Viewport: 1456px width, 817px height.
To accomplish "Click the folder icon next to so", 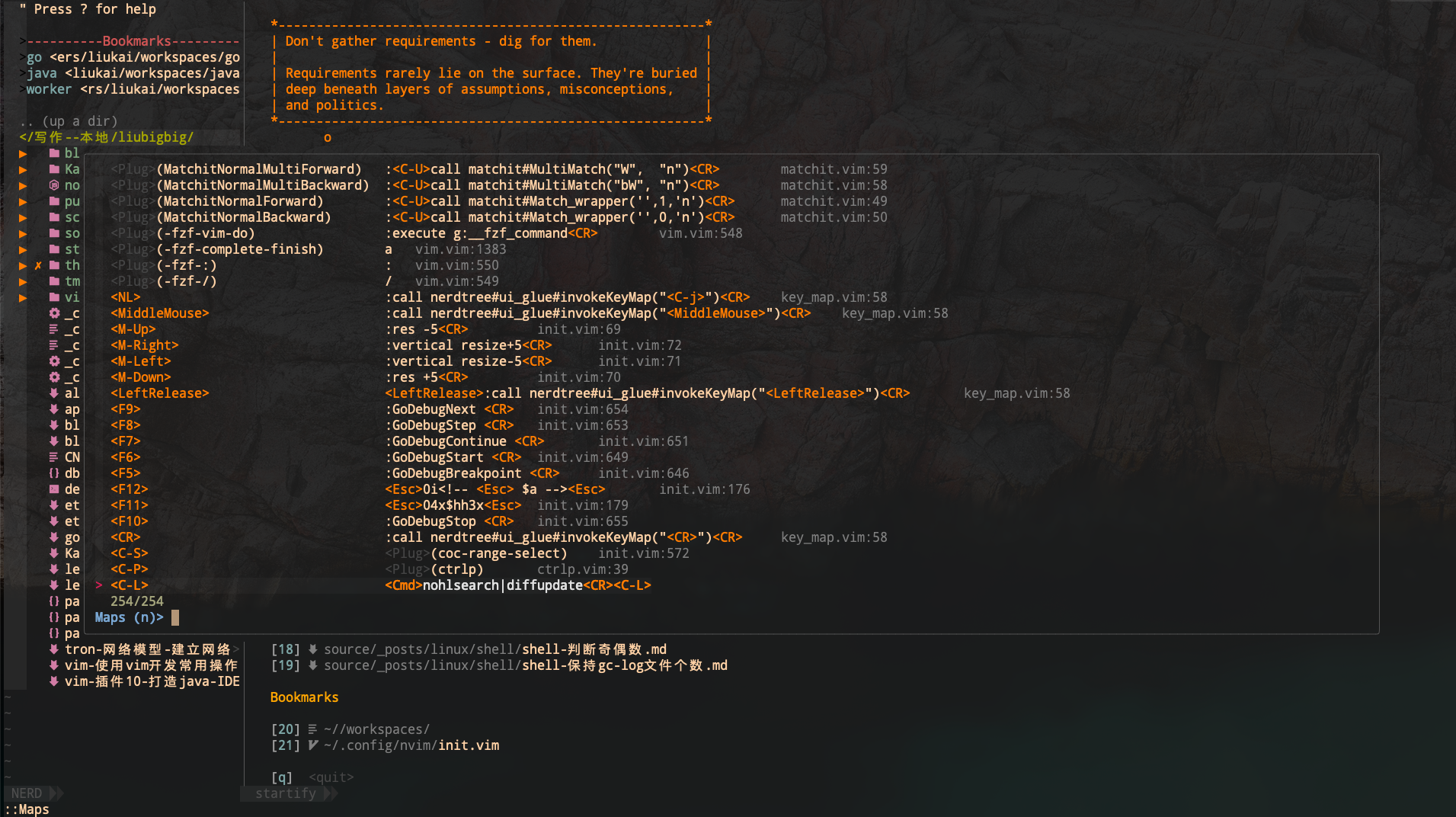I will click(54, 233).
